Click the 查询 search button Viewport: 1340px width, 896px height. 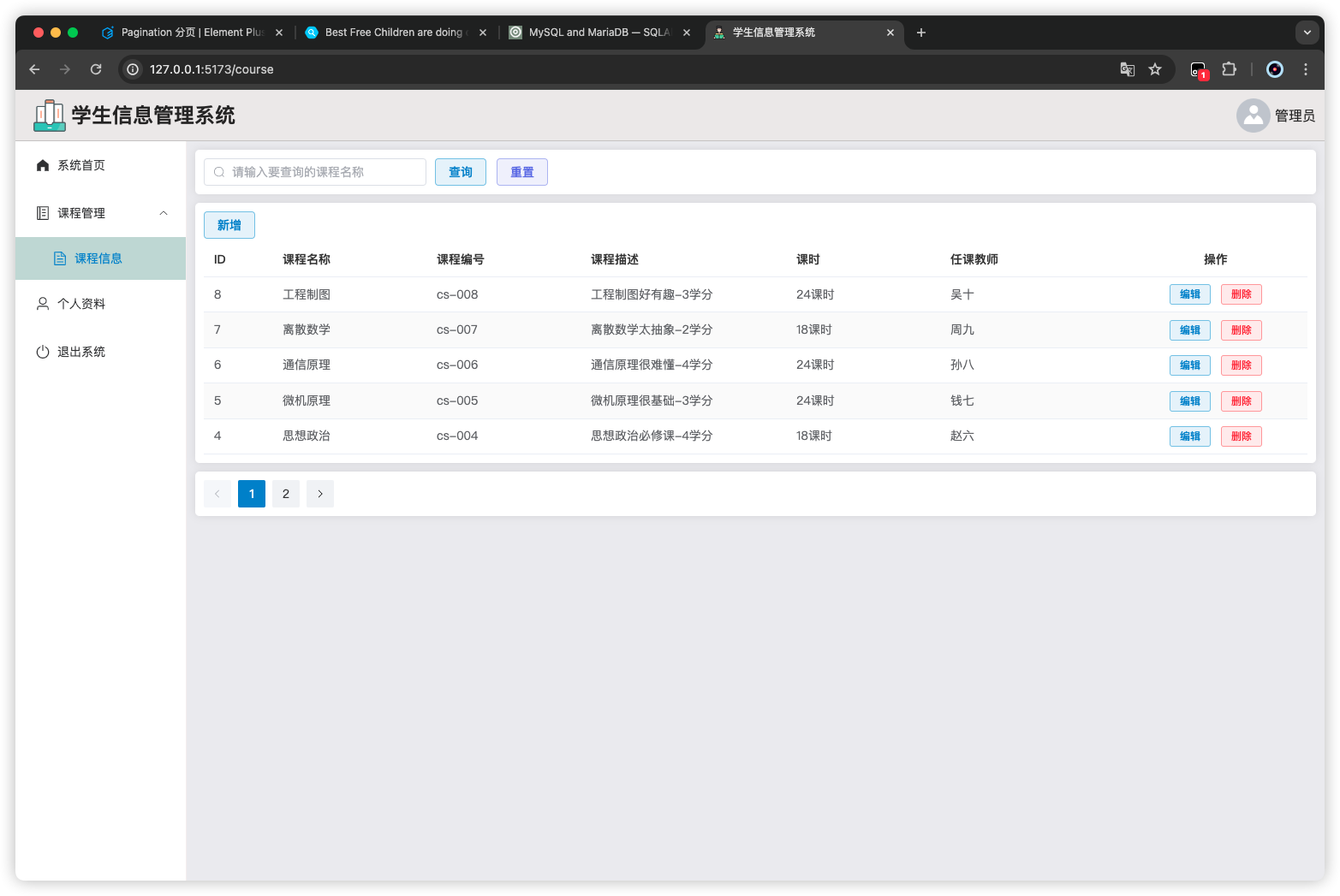pos(461,172)
